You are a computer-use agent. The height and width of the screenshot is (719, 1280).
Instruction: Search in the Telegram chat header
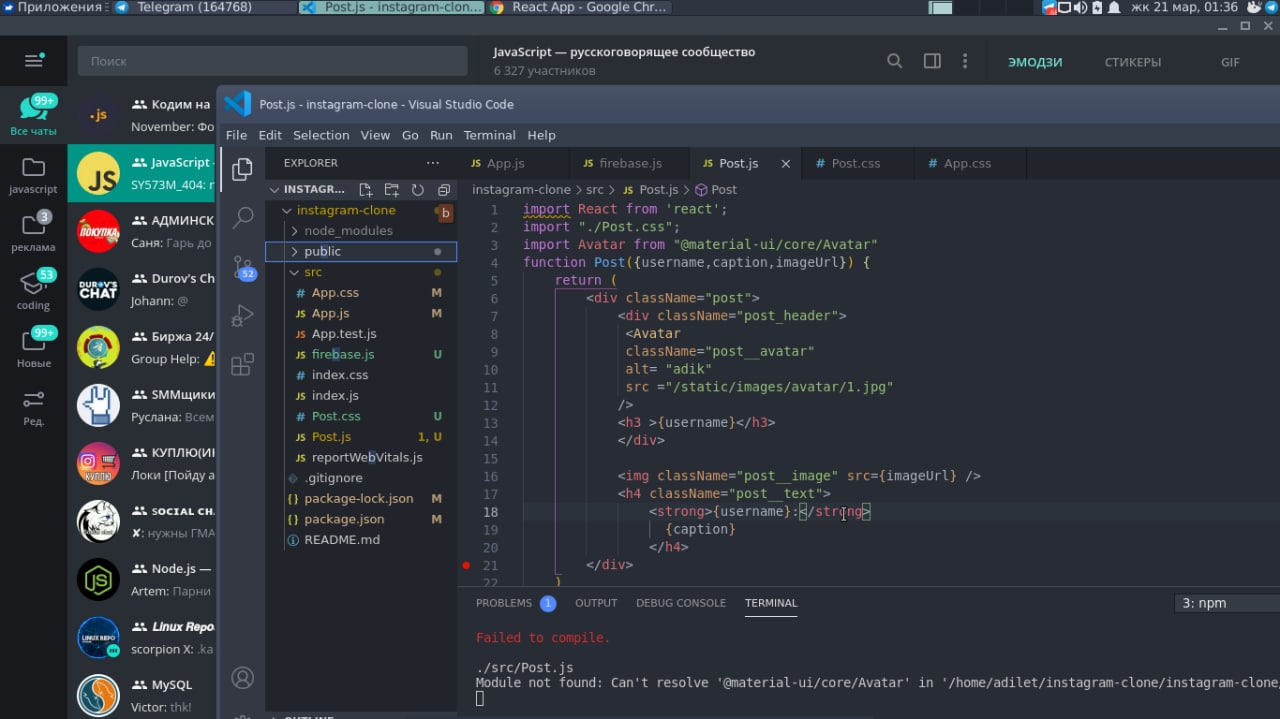point(894,61)
